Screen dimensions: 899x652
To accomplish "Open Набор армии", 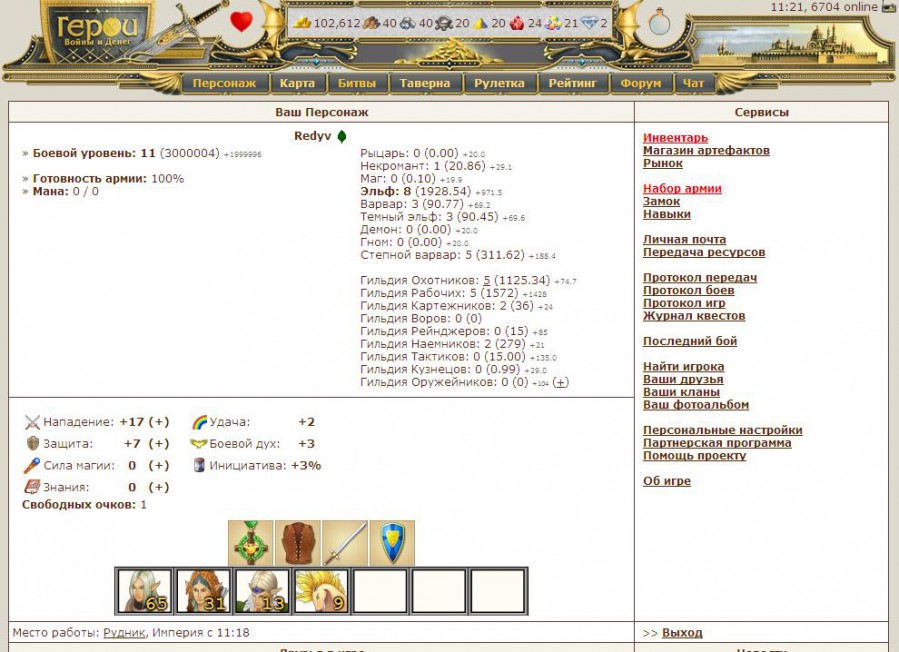I will tap(682, 189).
